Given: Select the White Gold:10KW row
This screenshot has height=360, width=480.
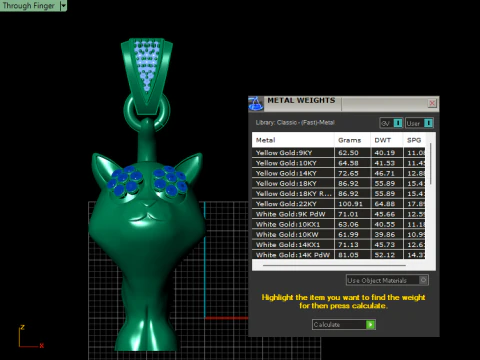Looking at the screenshot, I should [x=338, y=234].
